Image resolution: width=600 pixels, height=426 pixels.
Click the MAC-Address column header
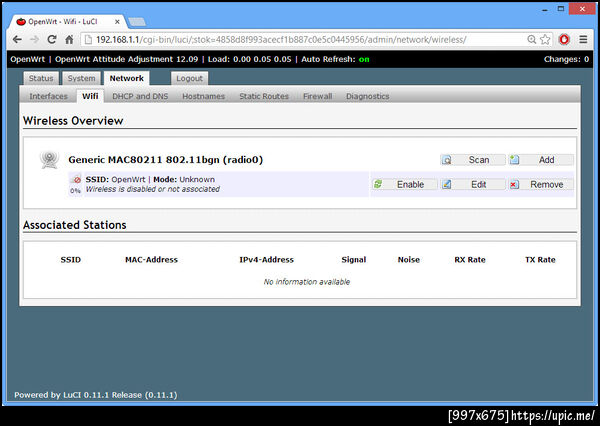click(x=152, y=260)
